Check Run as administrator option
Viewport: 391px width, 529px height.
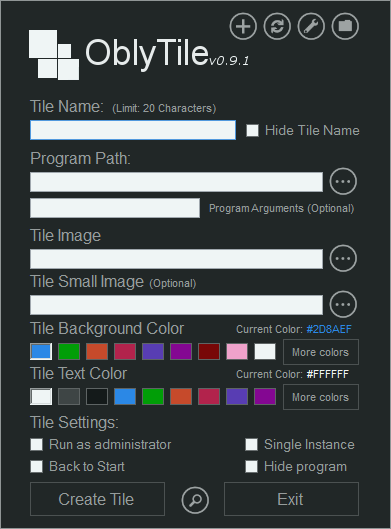(x=36, y=444)
